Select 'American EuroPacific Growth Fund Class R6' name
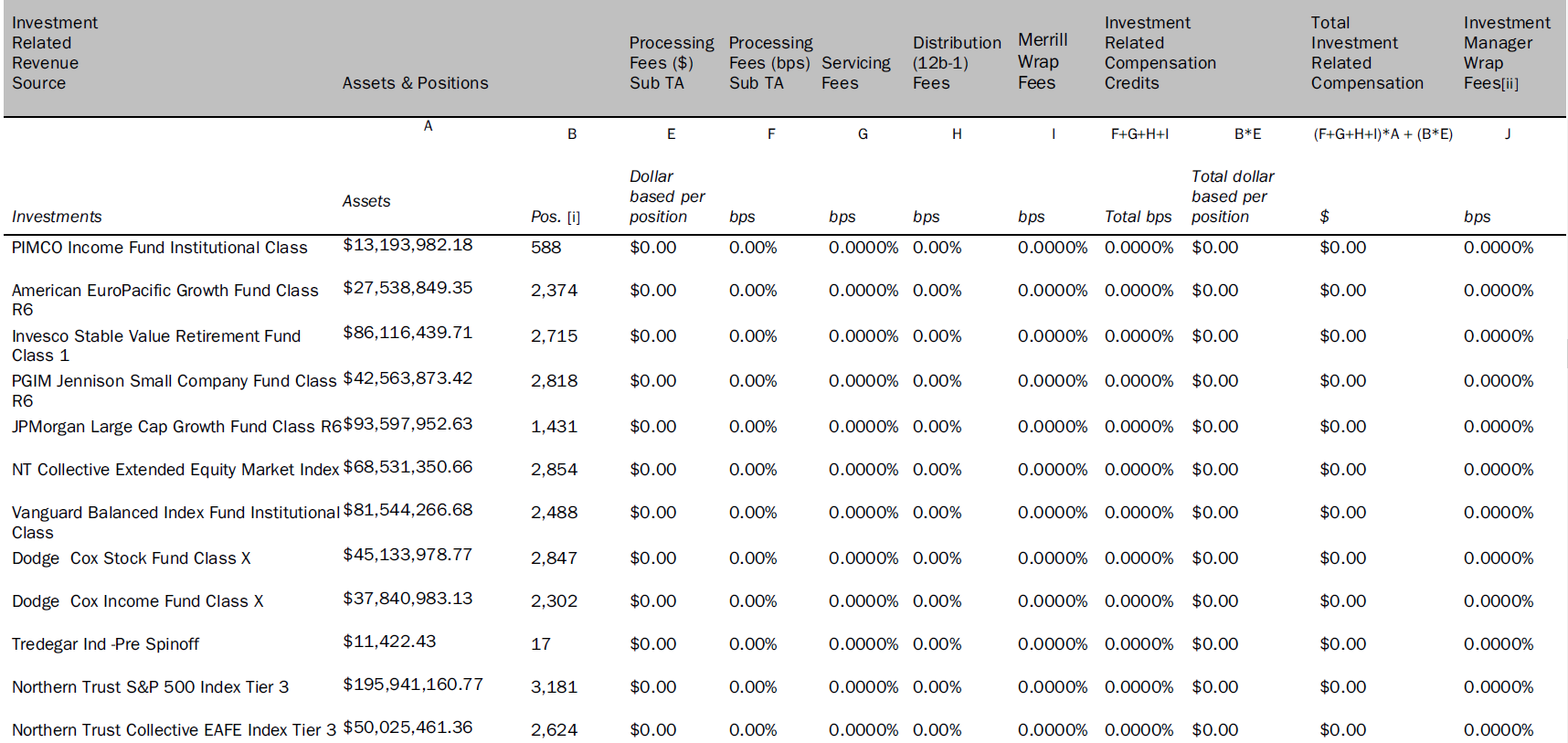This screenshot has height=743, width=1568. (165, 300)
